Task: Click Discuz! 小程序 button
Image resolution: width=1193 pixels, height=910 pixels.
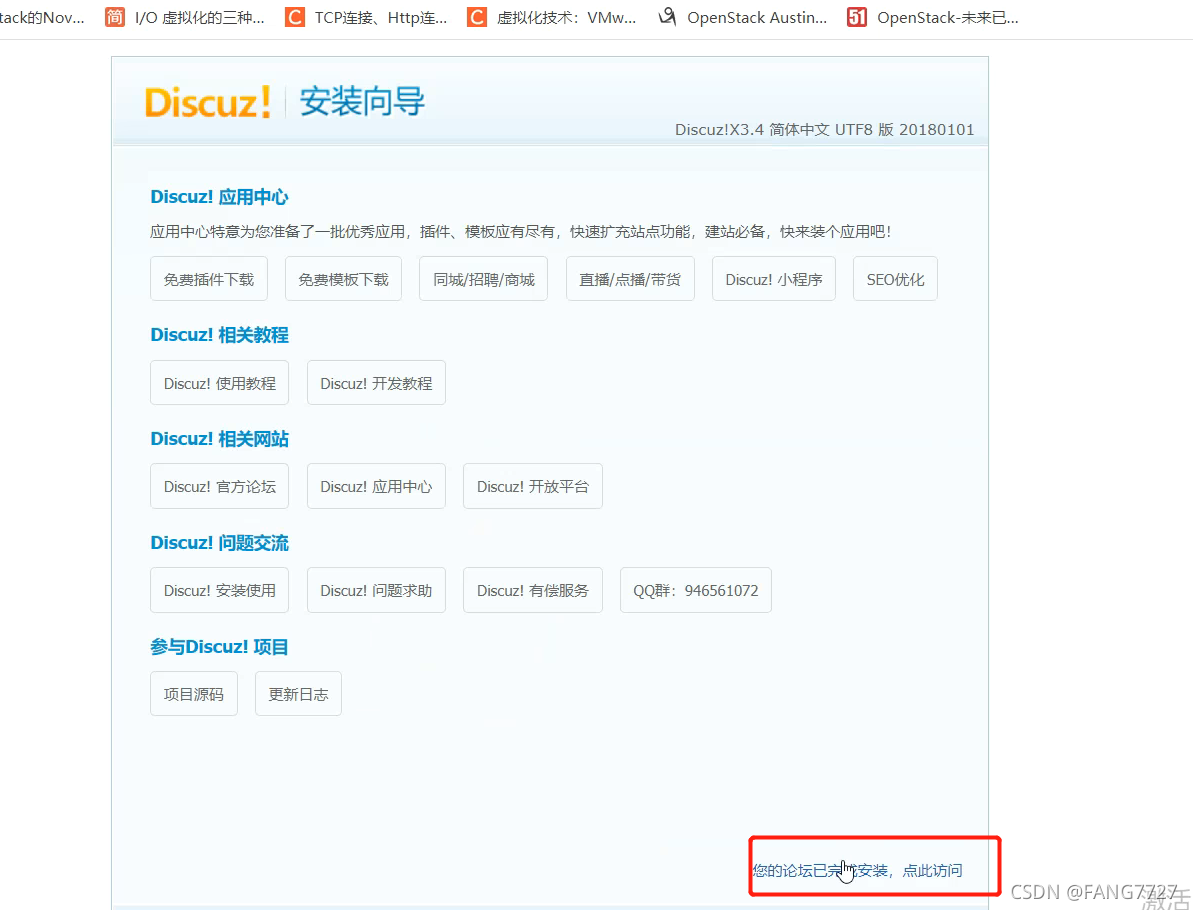Action: 774,279
